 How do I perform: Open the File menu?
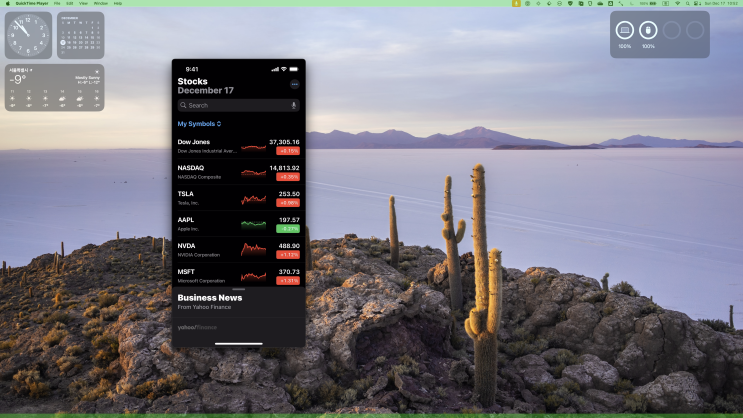pos(57,3)
